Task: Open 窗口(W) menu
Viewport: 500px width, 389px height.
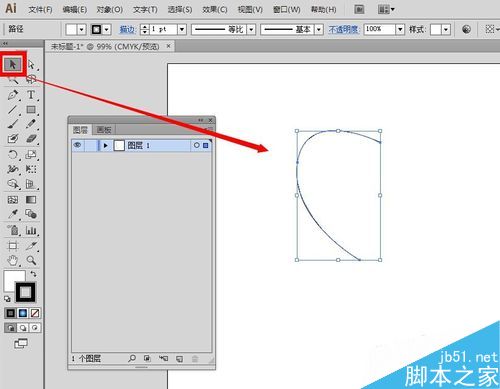Action: point(287,9)
